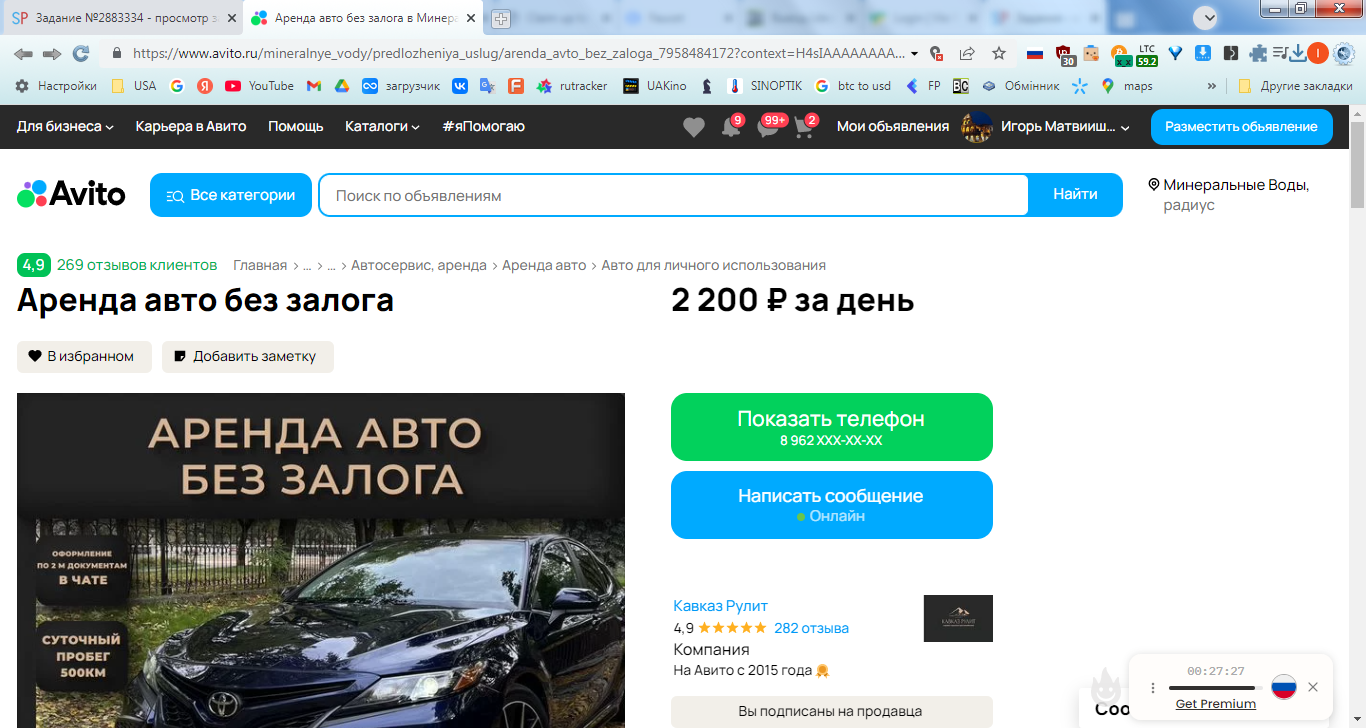This screenshot has width=1366, height=728.
Task: Show more bookmarks via » chevron
Action: point(1213,86)
